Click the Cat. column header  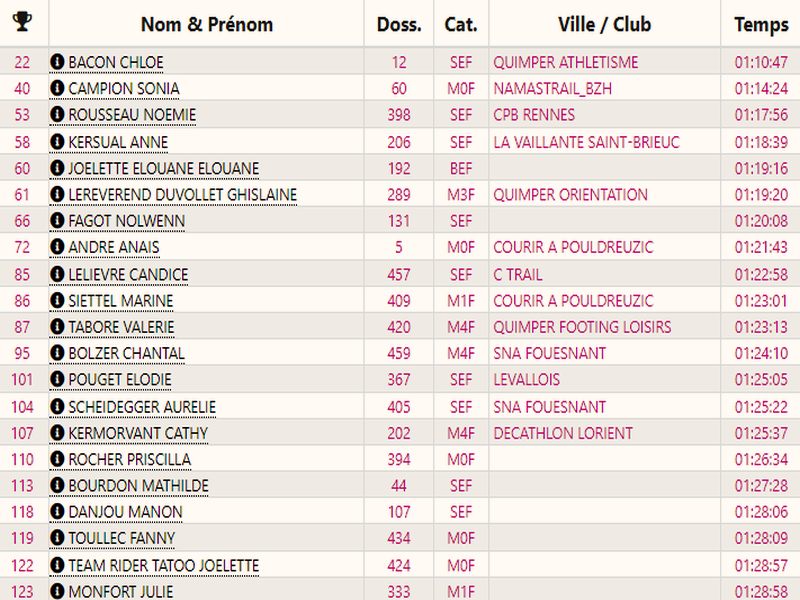461,24
